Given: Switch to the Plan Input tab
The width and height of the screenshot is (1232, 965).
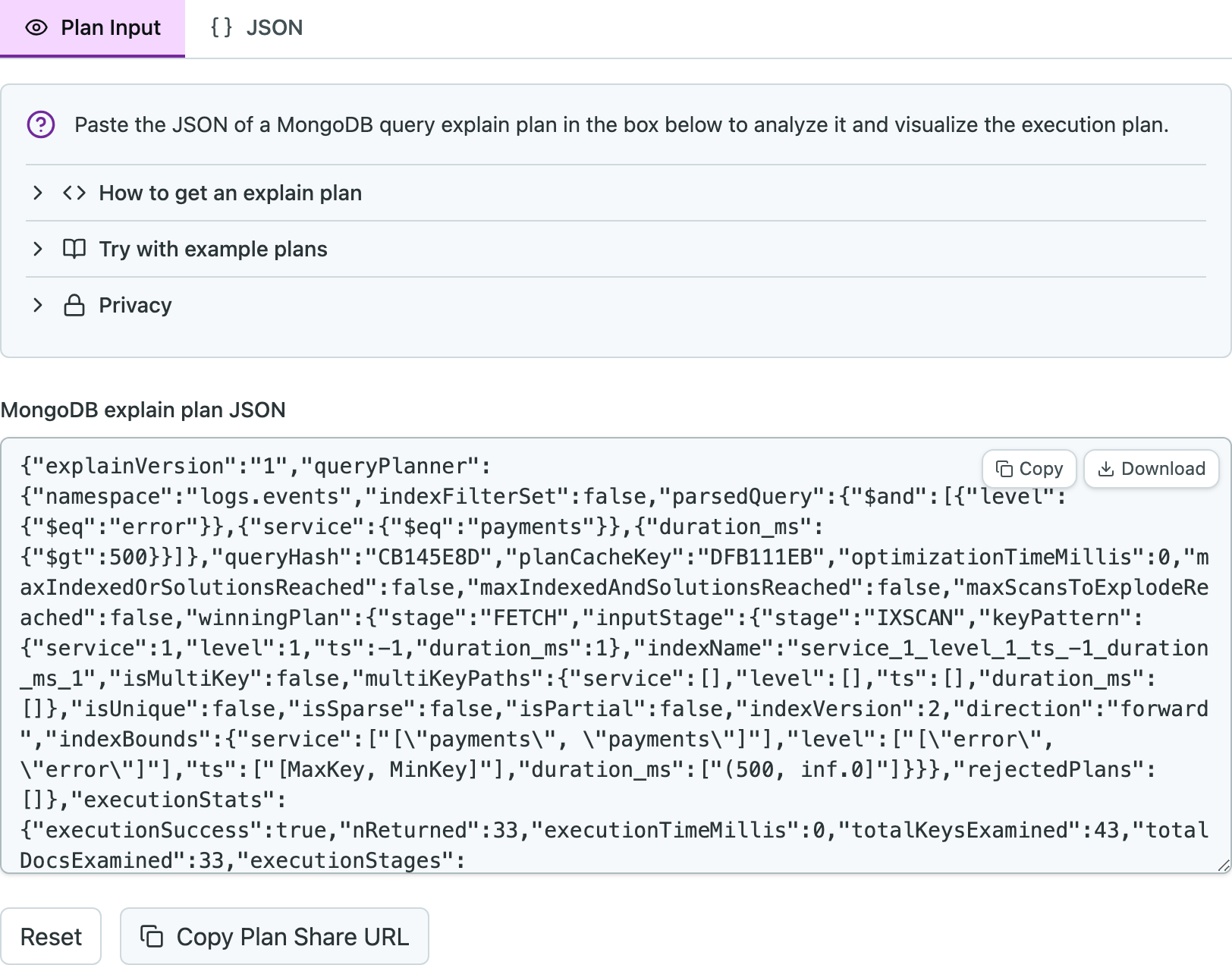Looking at the screenshot, I should click(x=93, y=28).
